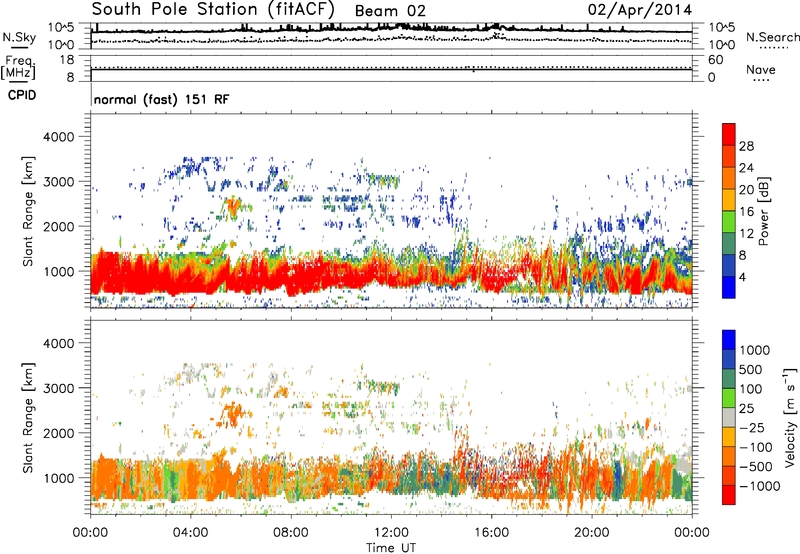Click the orange segment of power colorbar
This screenshot has height=554, width=800.
(x=729, y=178)
